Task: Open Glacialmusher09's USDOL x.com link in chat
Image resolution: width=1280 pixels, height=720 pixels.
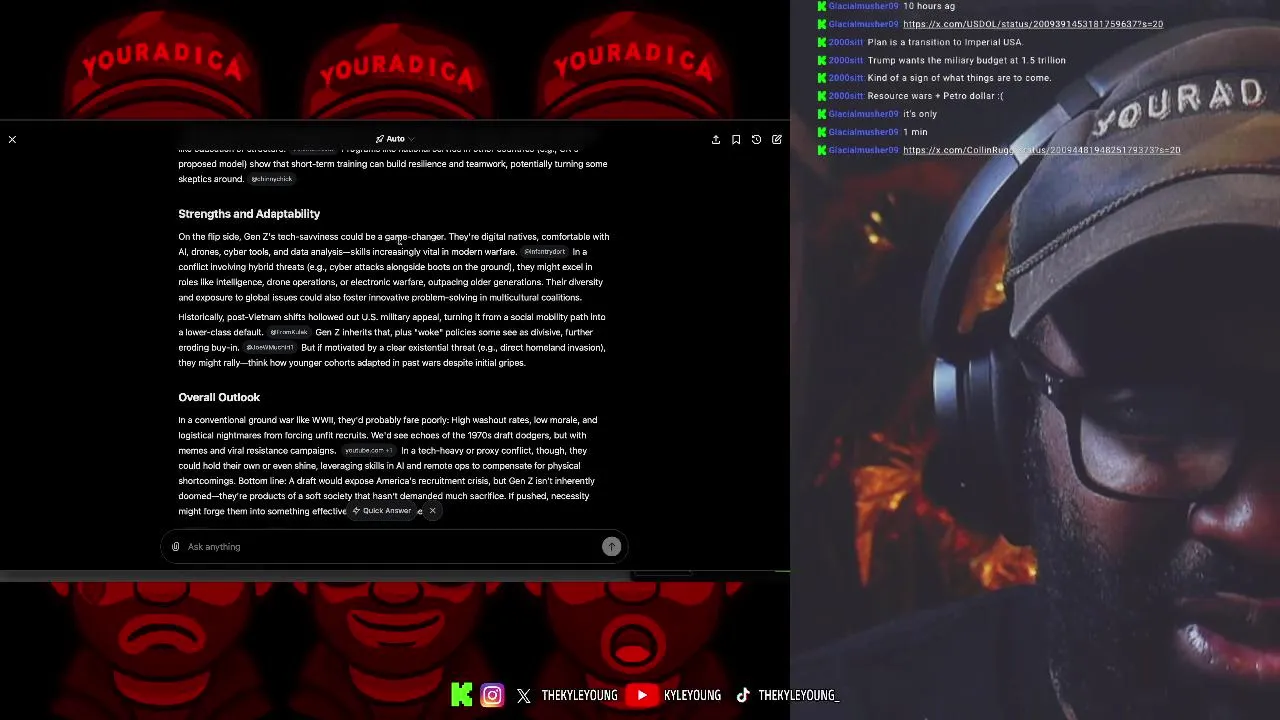Action: (1033, 24)
